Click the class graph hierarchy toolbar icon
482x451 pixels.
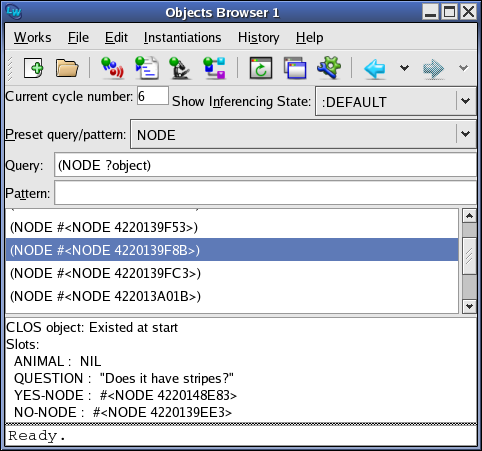(214, 68)
